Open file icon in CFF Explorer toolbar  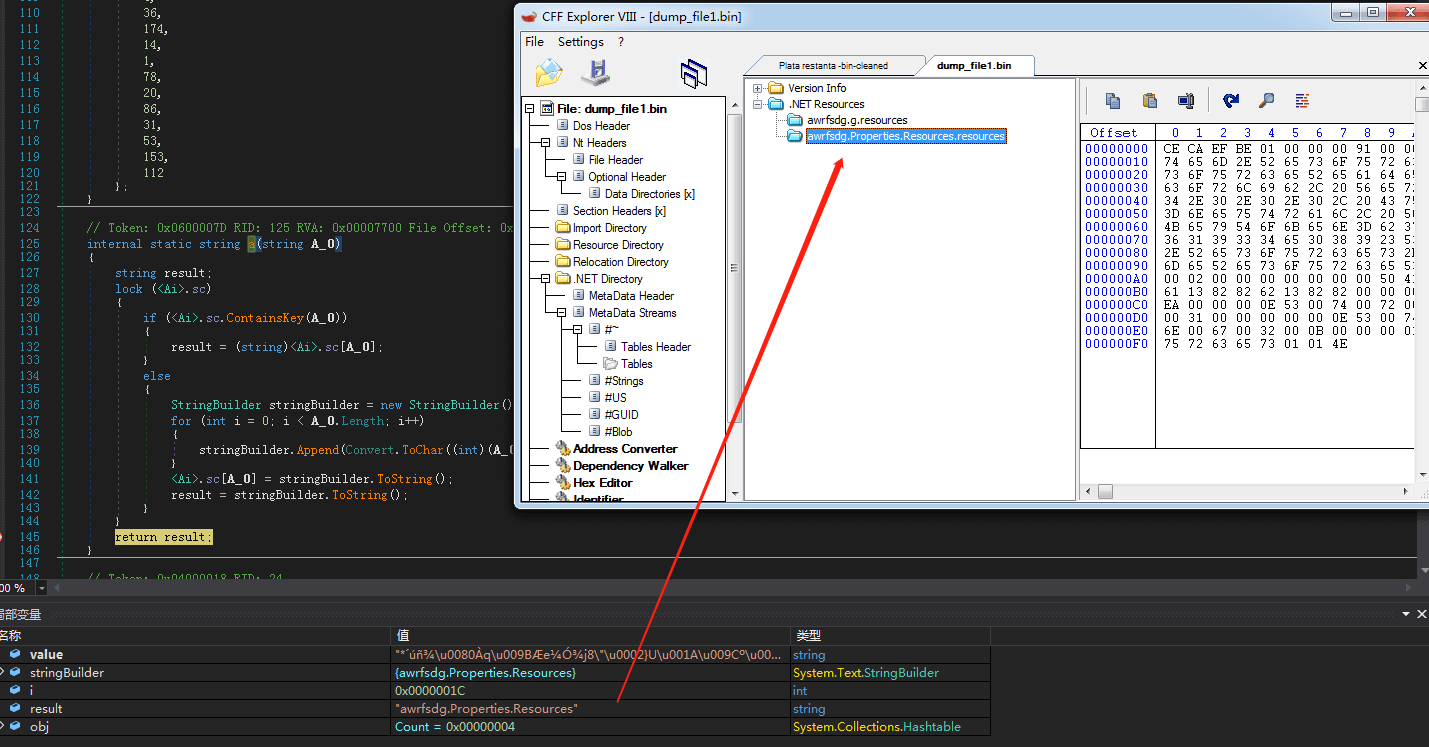pos(549,73)
